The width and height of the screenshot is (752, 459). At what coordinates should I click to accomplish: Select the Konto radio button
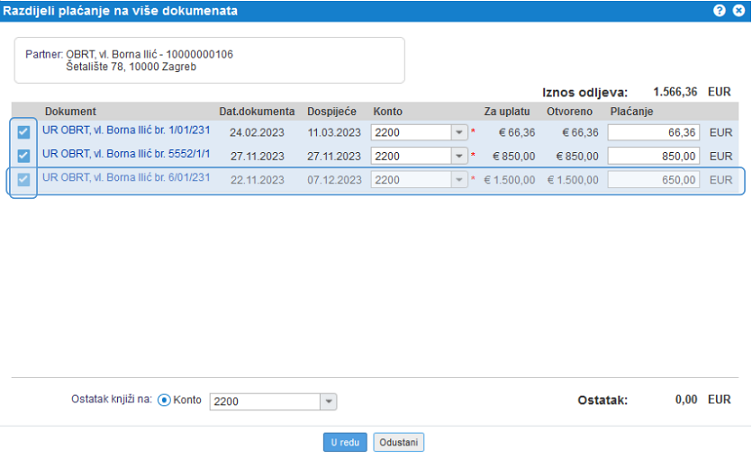point(164,400)
